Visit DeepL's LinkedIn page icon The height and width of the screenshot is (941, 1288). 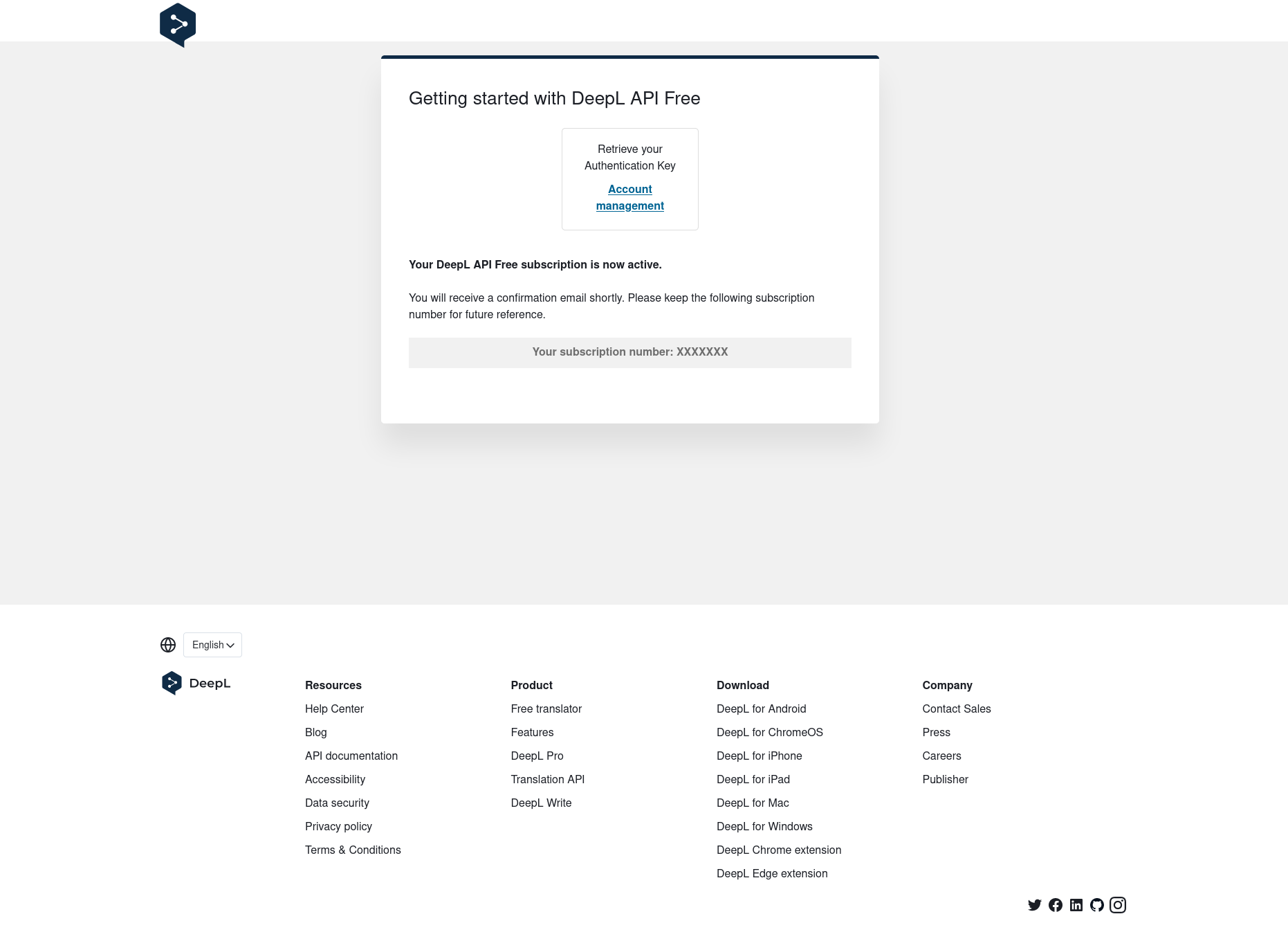pos(1076,905)
